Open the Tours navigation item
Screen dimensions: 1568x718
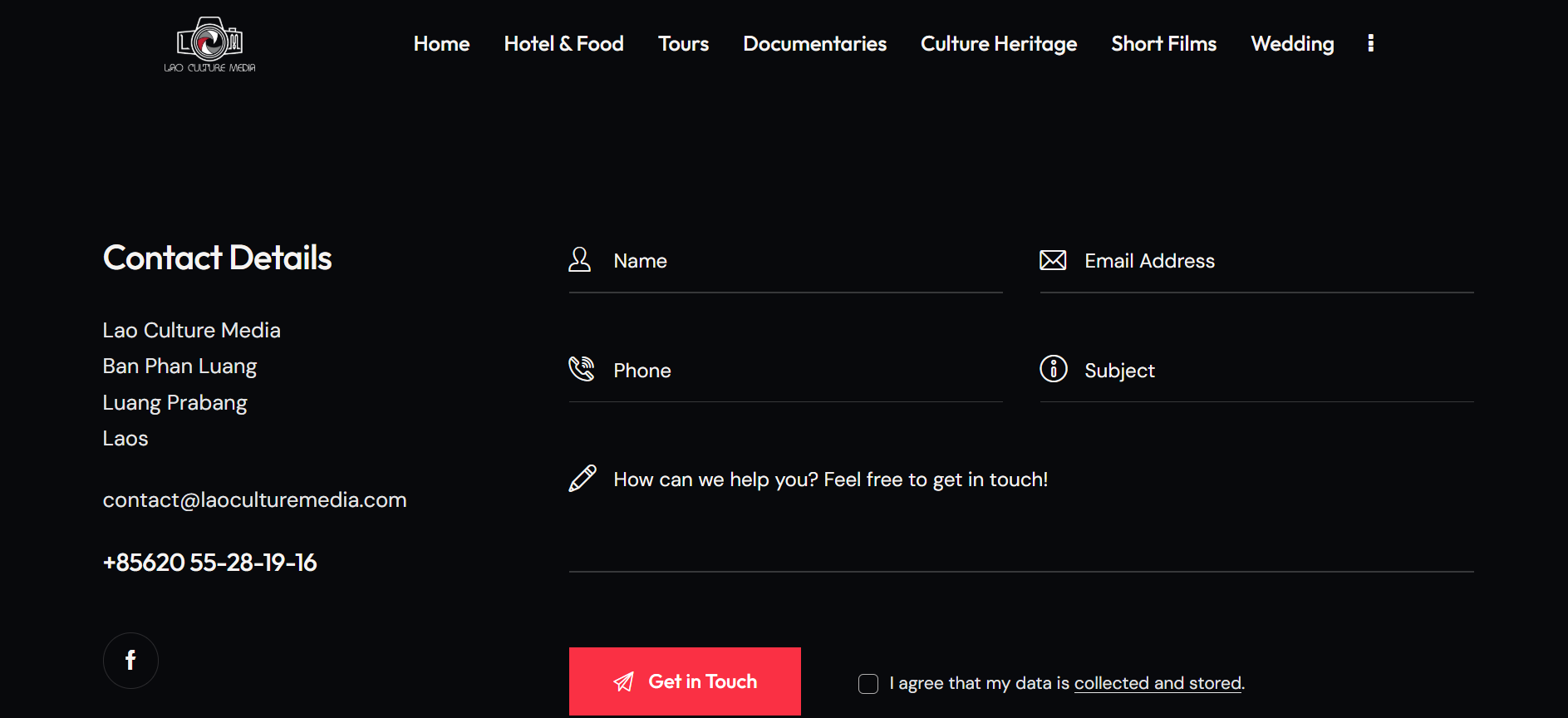683,44
